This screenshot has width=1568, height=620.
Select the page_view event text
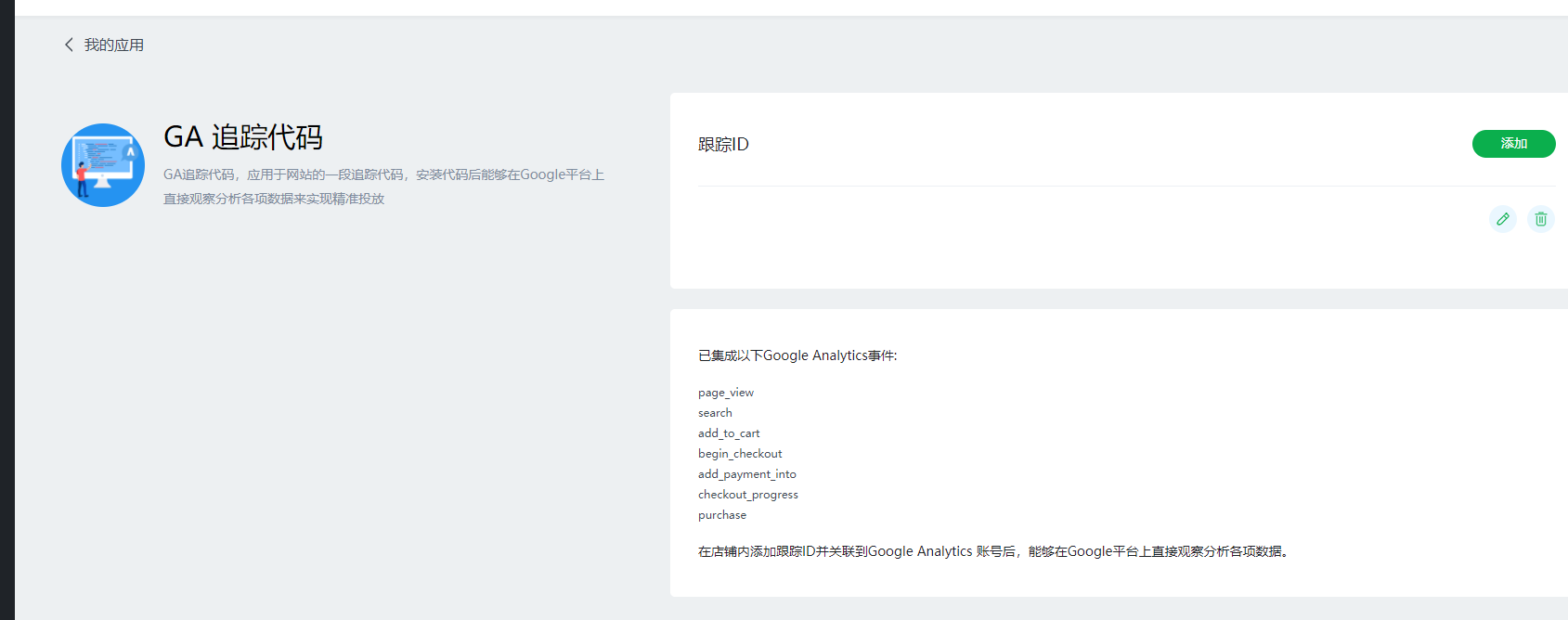point(726,393)
